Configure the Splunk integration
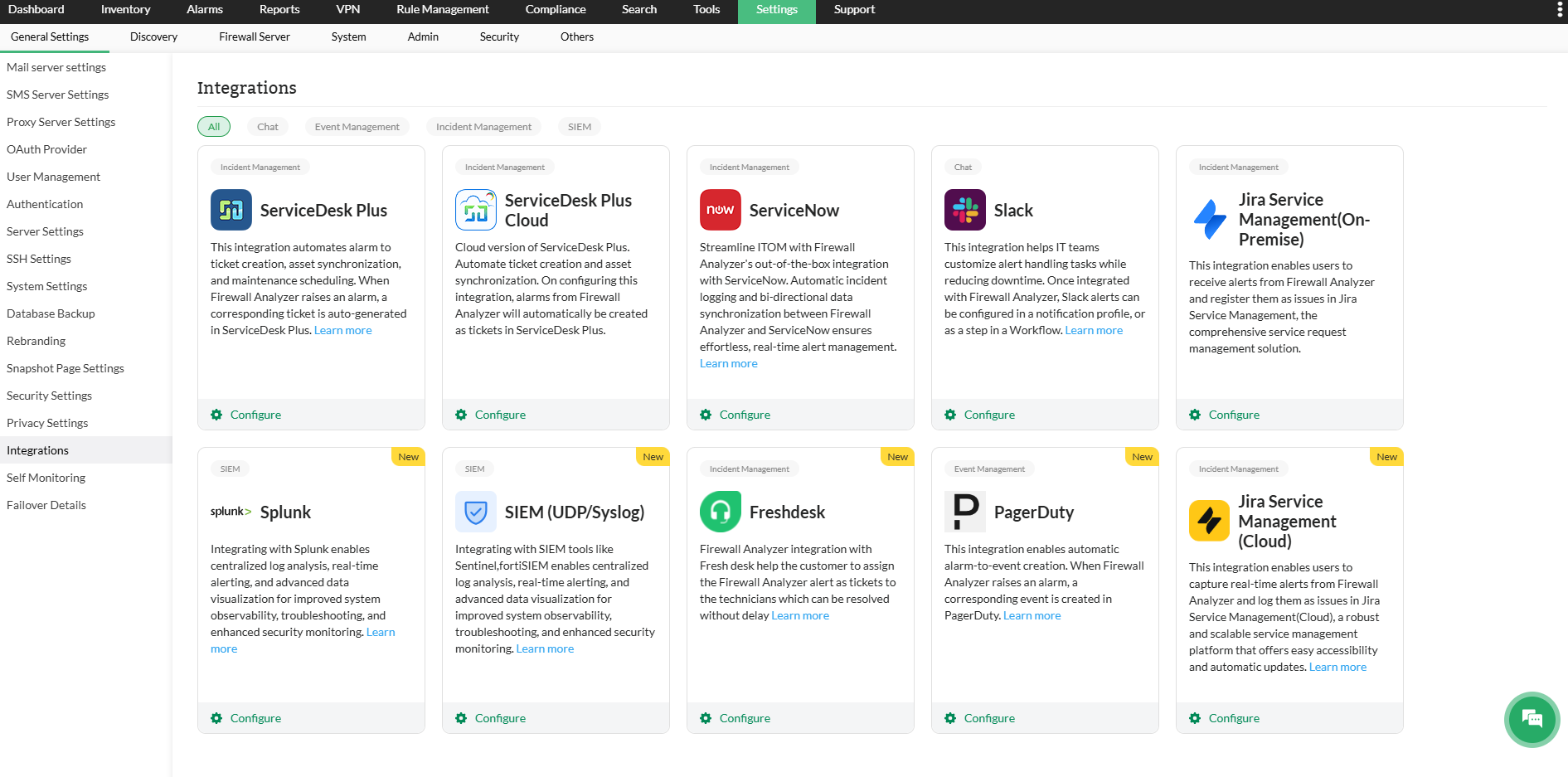 pos(255,718)
